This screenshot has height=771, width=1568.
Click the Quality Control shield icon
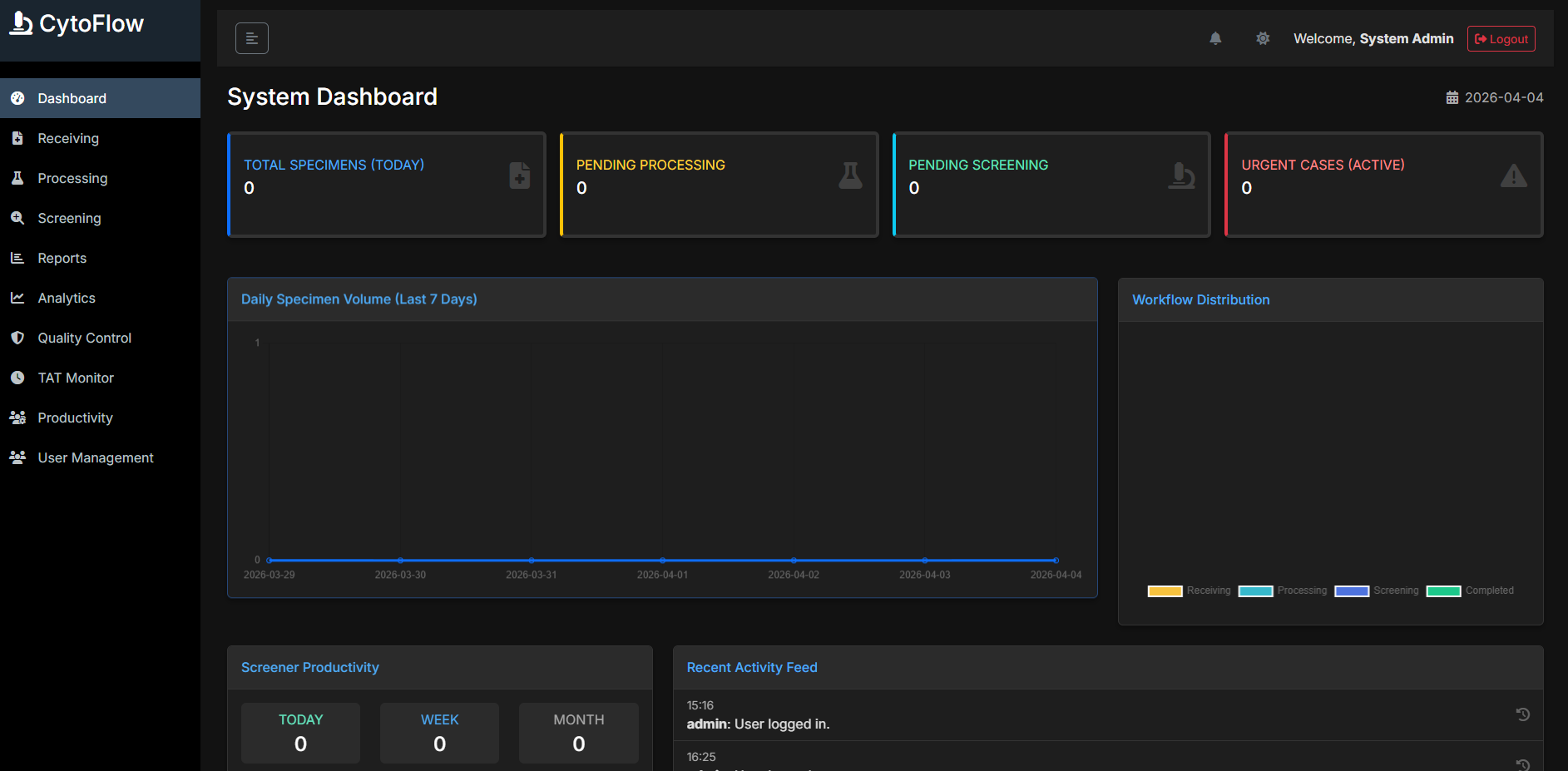pyautogui.click(x=17, y=338)
